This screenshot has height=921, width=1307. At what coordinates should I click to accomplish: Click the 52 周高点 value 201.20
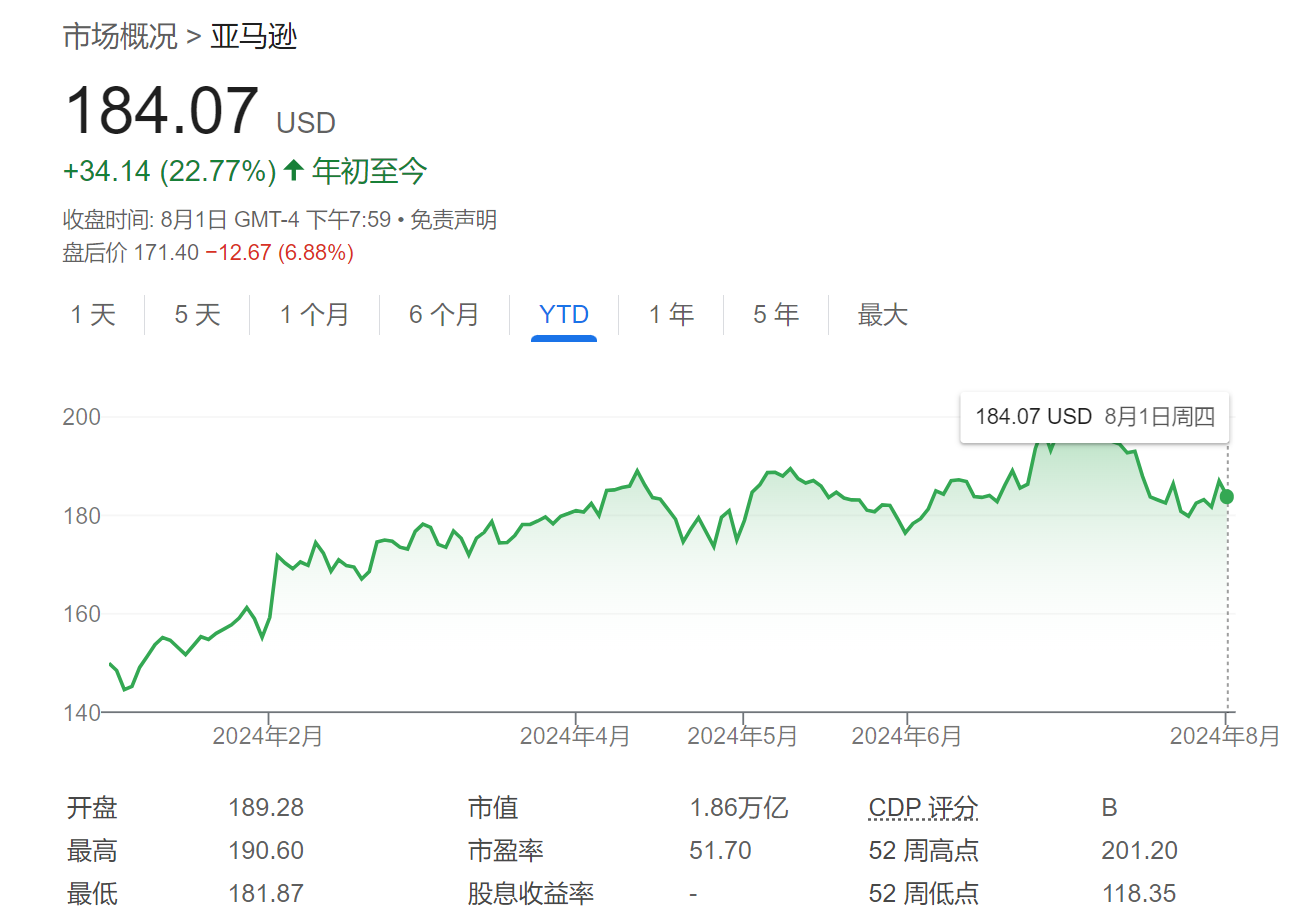(x=1139, y=850)
